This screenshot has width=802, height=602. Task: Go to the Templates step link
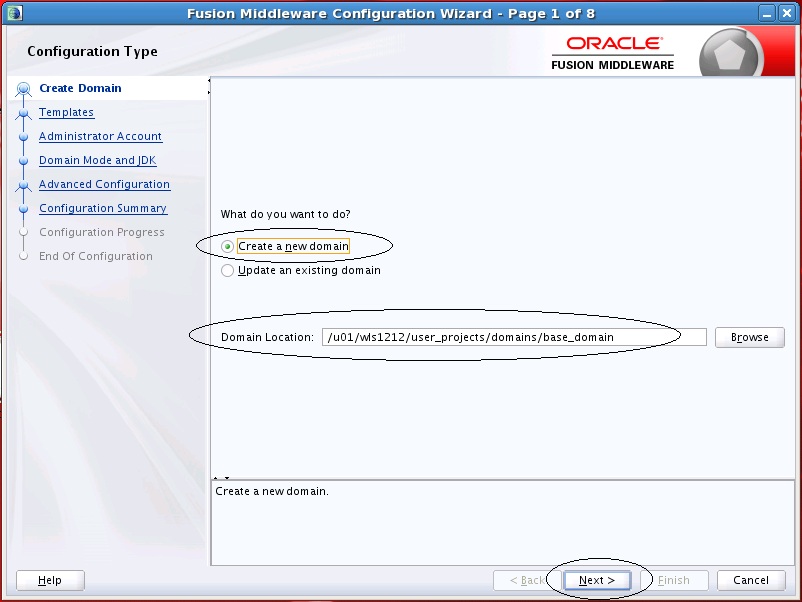click(66, 112)
